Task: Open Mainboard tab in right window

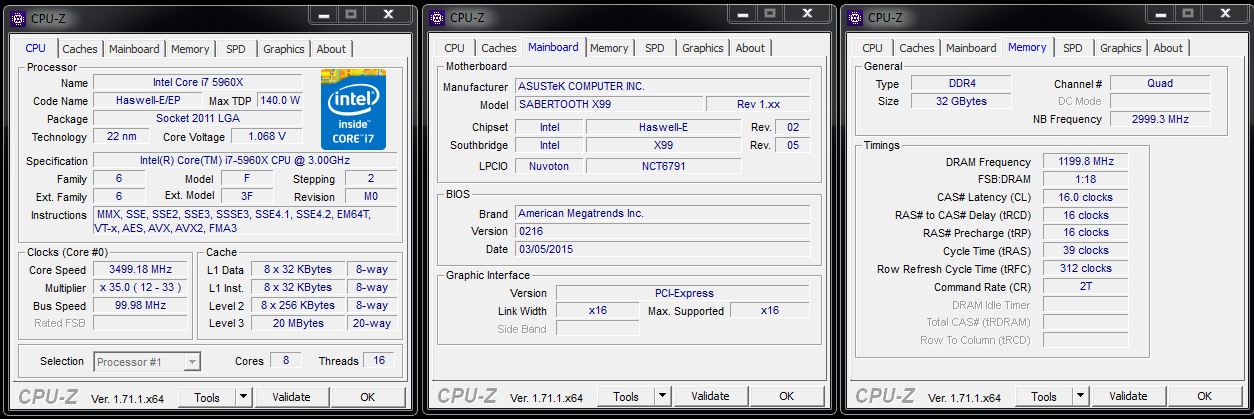Action: (x=971, y=48)
